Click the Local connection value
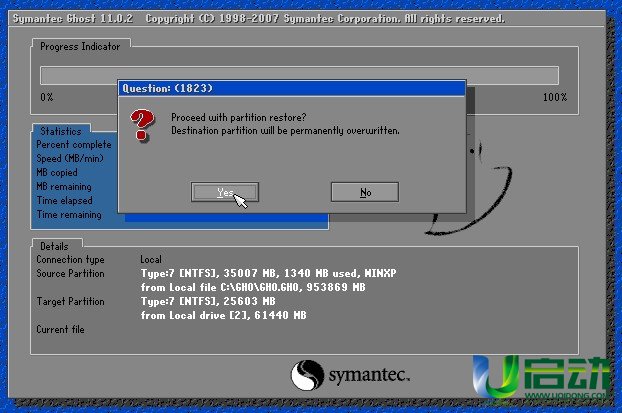Screen dimensions: 622x413 click(x=151, y=259)
